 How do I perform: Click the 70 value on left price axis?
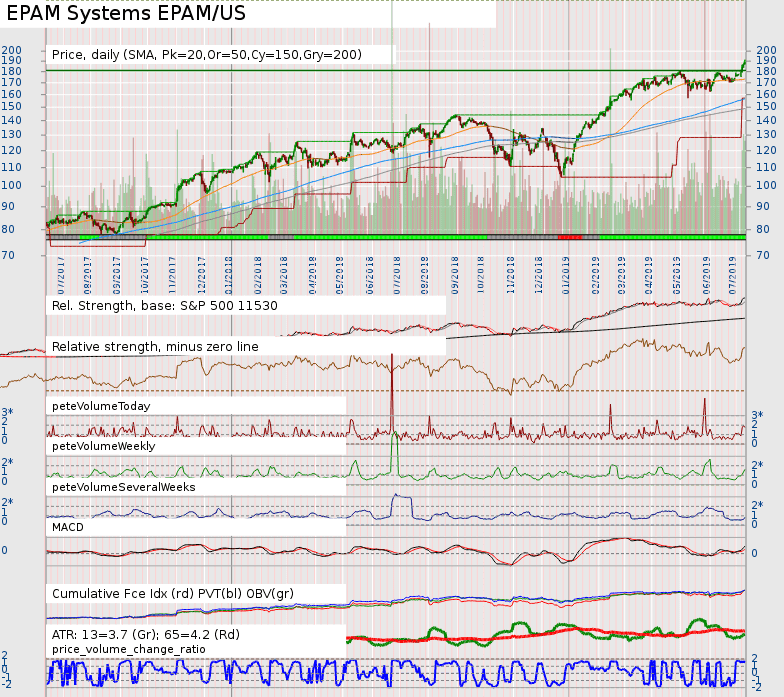click(x=8, y=256)
